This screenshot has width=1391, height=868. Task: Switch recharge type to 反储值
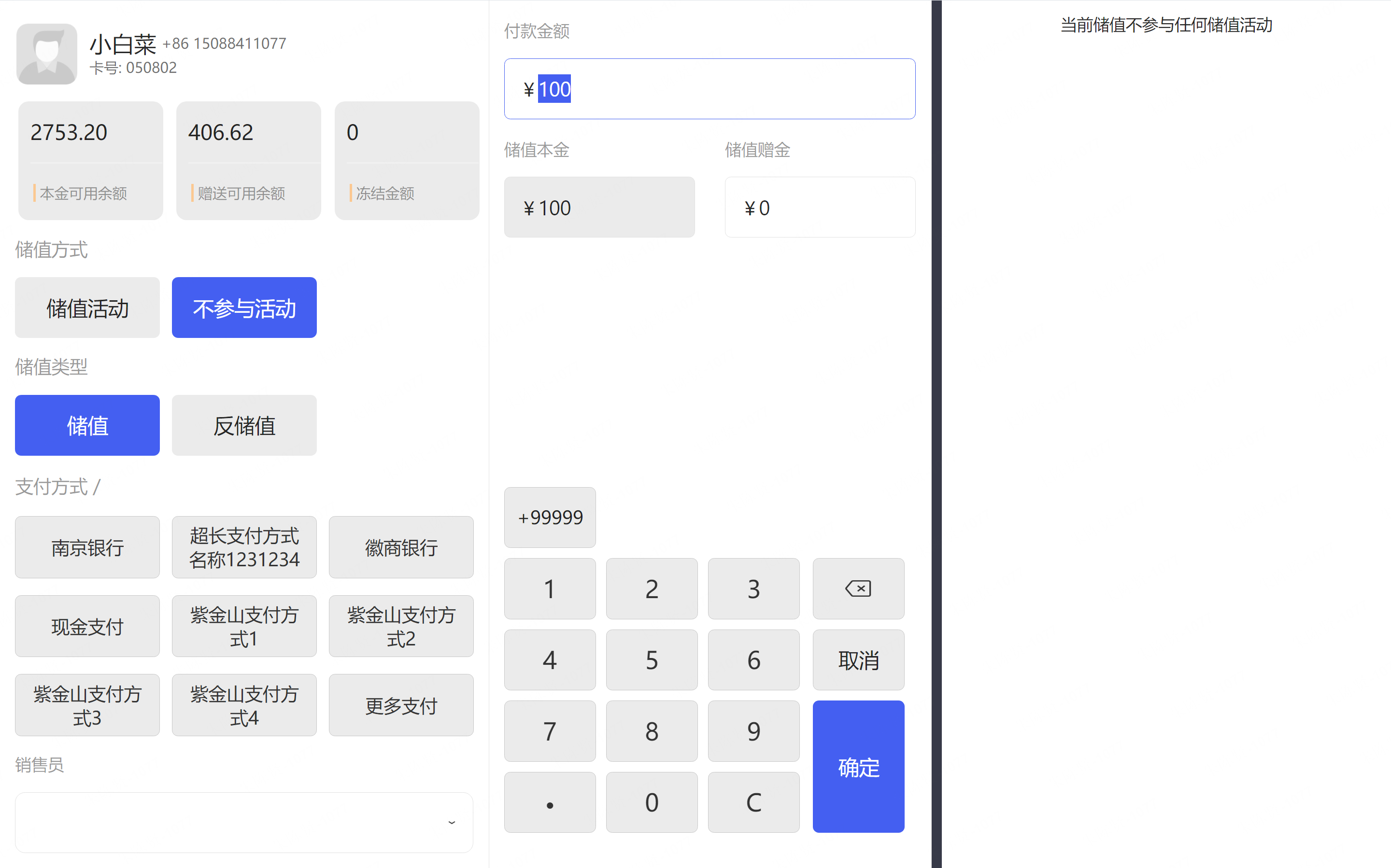[x=244, y=425]
